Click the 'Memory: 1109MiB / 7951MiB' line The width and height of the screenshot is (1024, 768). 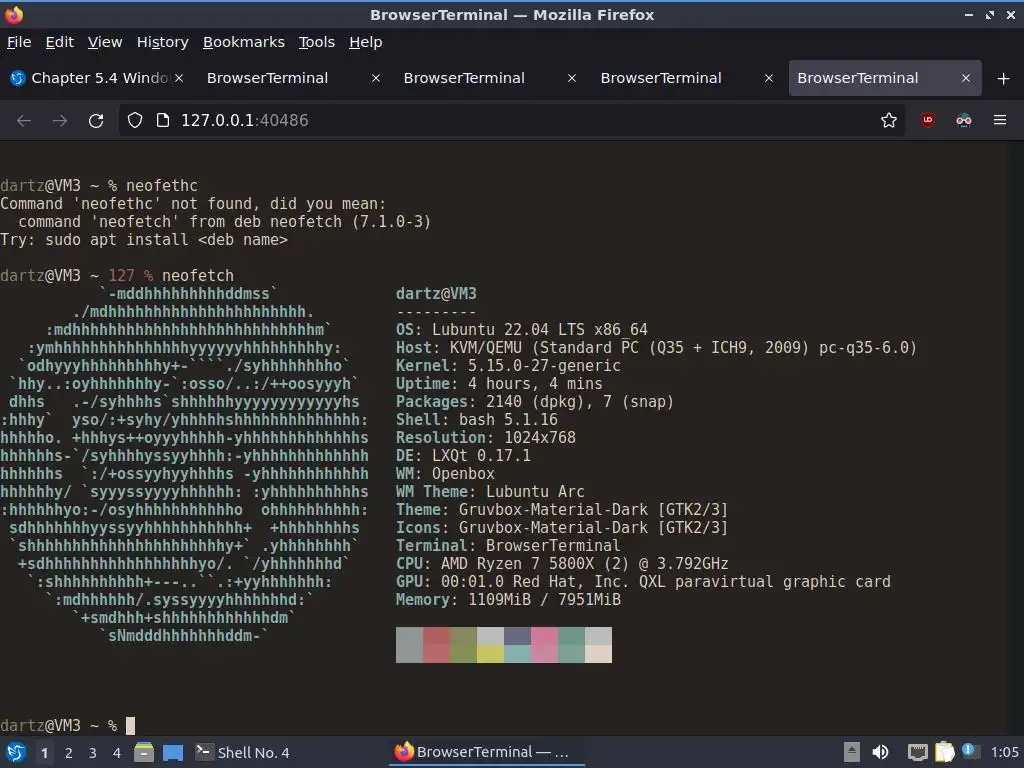(508, 600)
